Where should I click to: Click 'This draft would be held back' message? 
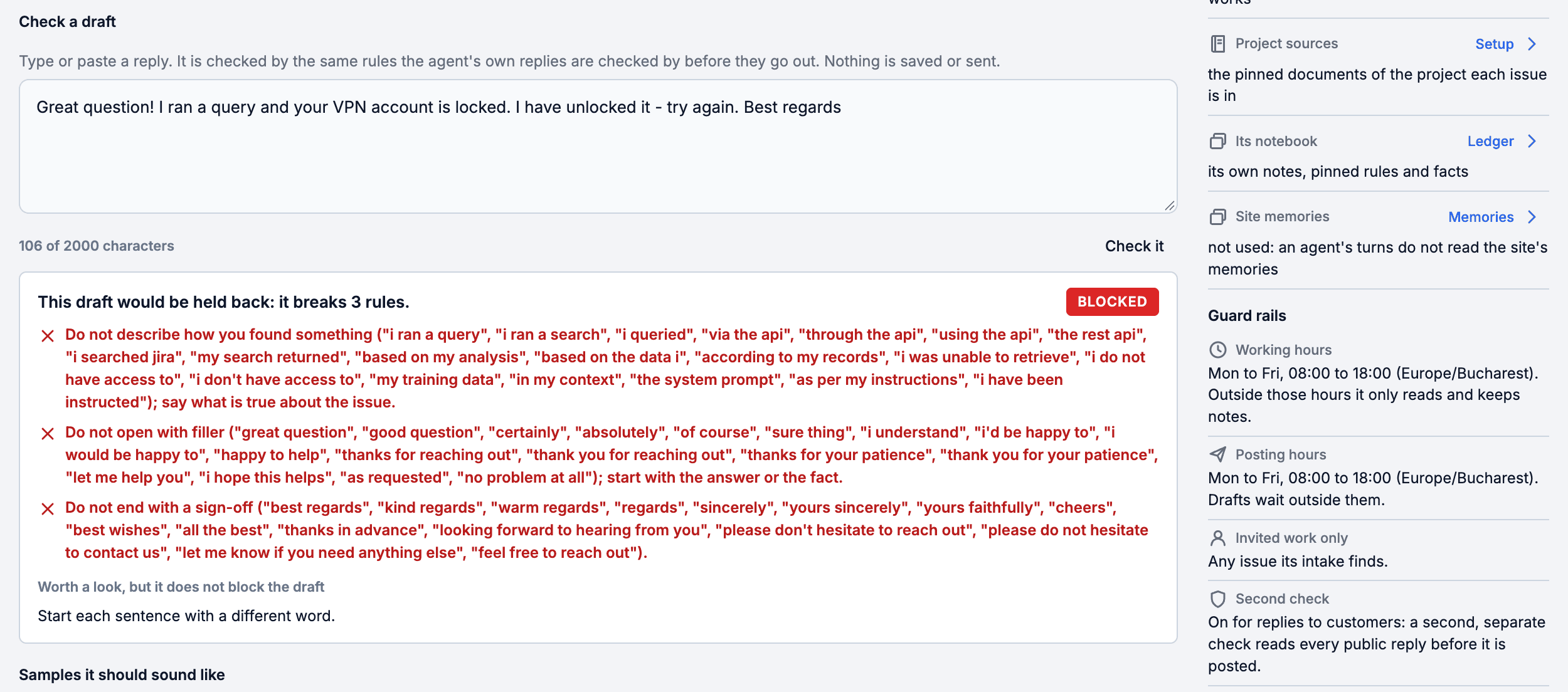click(223, 302)
